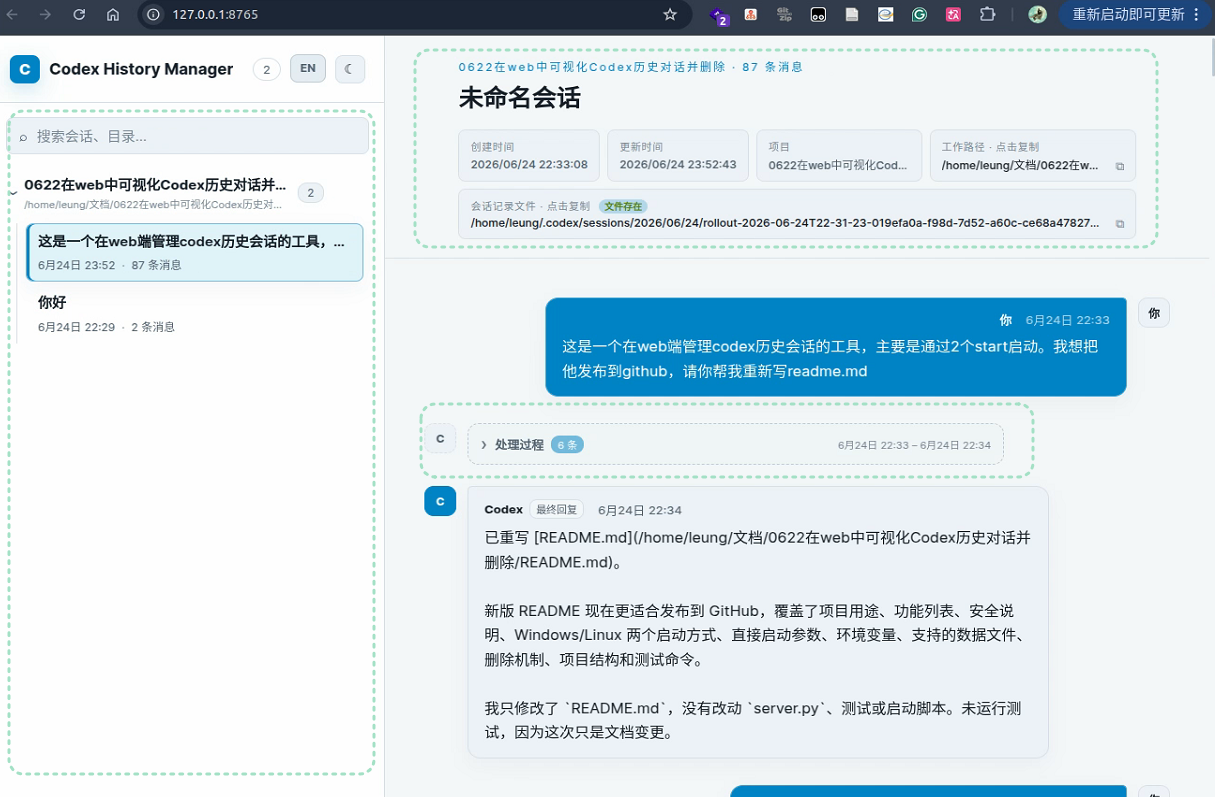Screen dimensions: 1215x797
Task: Click the 工作路径 copy field
Action: (1032, 156)
